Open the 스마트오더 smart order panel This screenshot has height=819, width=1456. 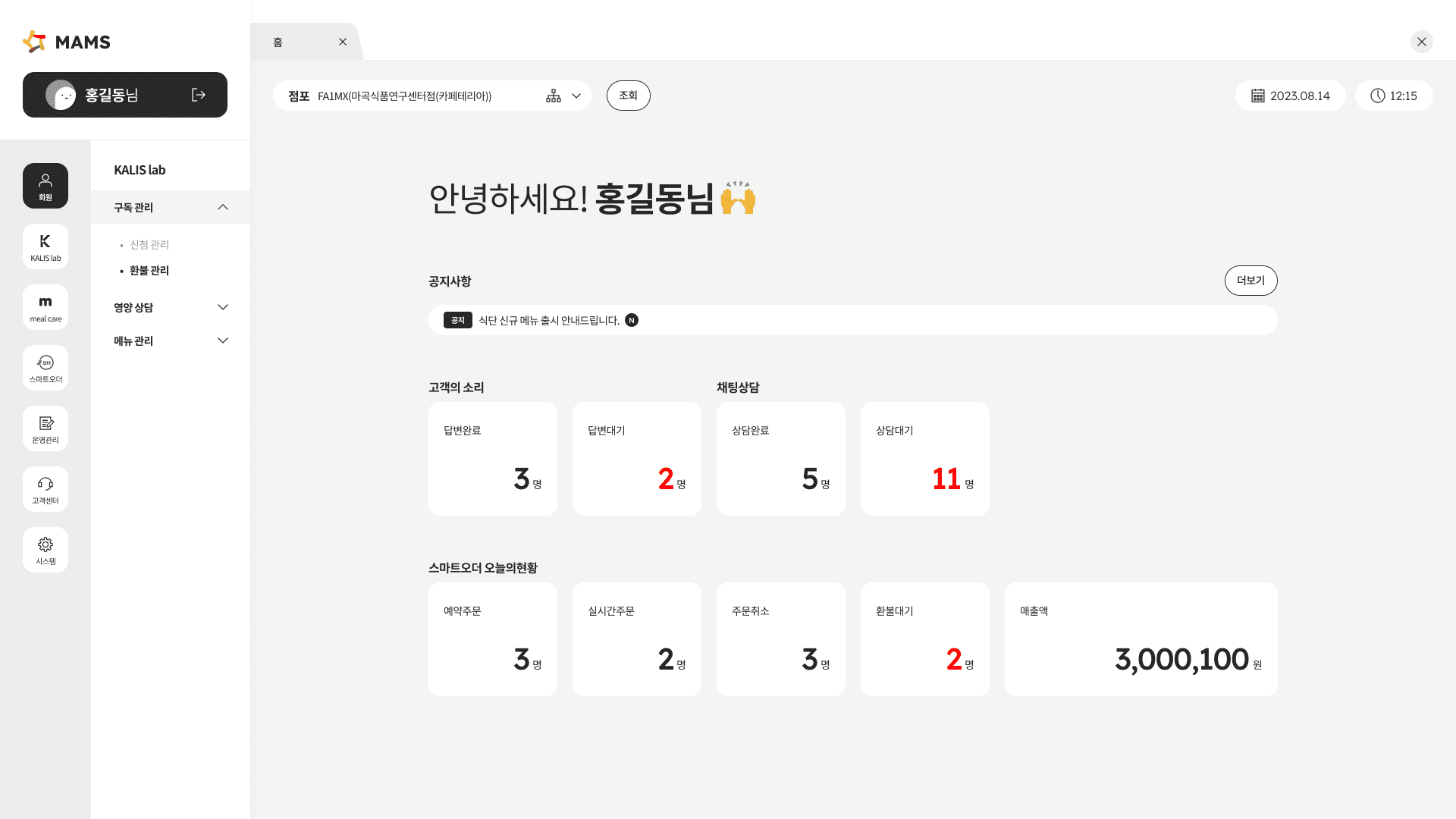(45, 367)
